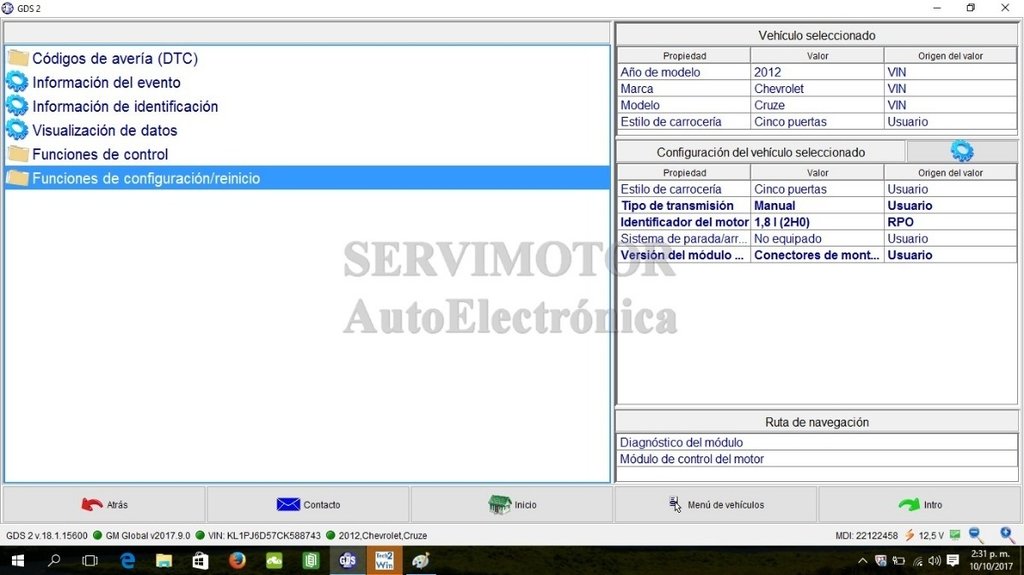Screen dimensions: 1024x575
Task: Click the gear icon beside Configuración del vehículo seleccionado
Action: 961,151
